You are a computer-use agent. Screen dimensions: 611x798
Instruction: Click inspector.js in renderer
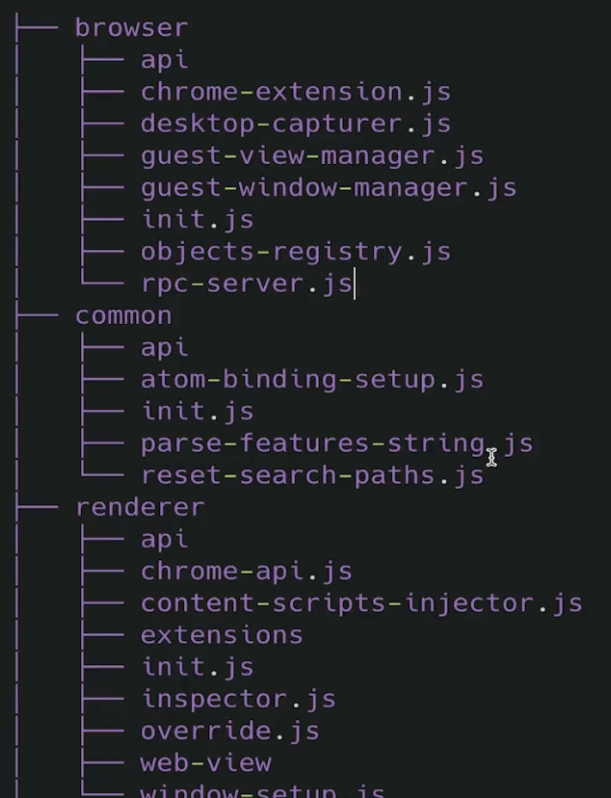point(238,699)
